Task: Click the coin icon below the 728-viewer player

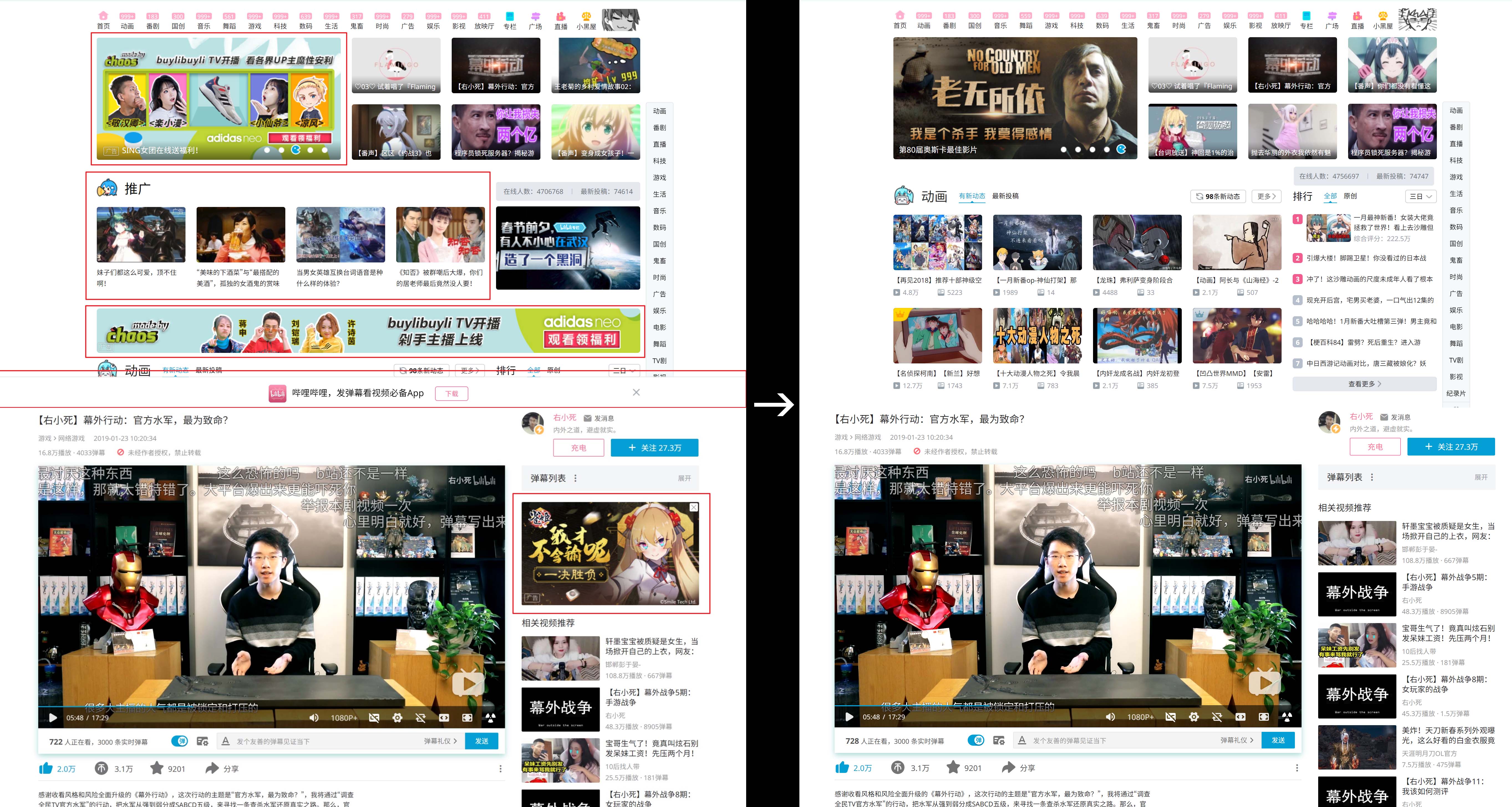Action: [898, 768]
